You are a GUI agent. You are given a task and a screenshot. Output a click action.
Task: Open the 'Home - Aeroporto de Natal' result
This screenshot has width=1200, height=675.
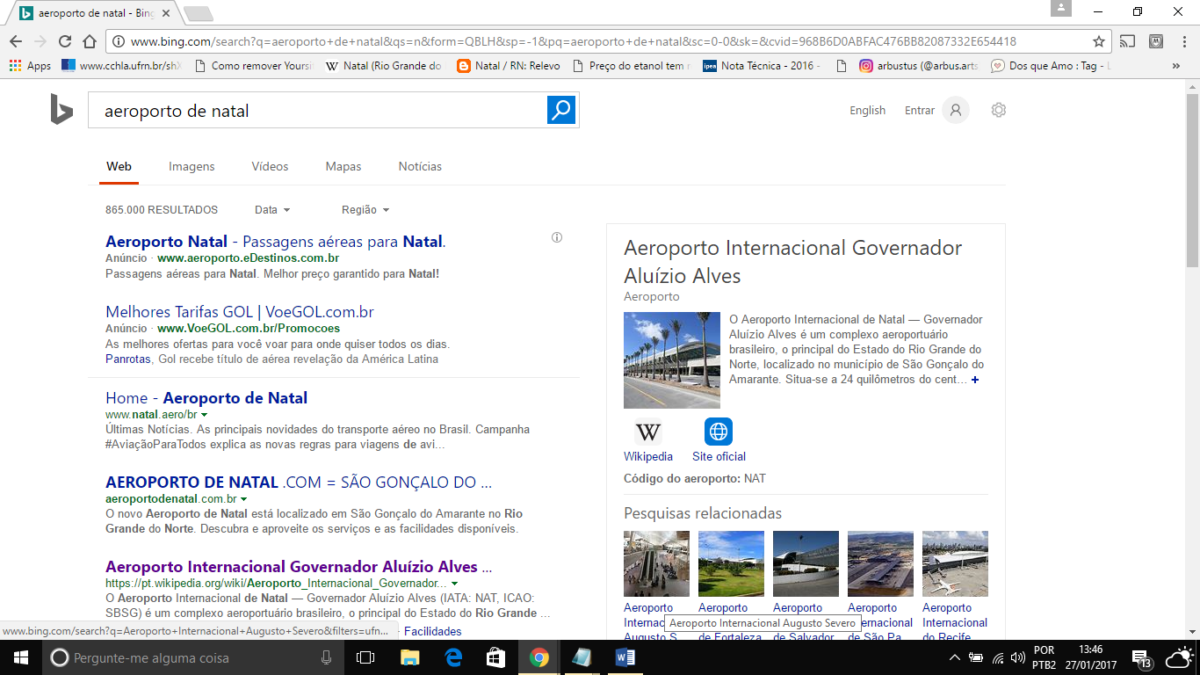pyautogui.click(x=206, y=398)
